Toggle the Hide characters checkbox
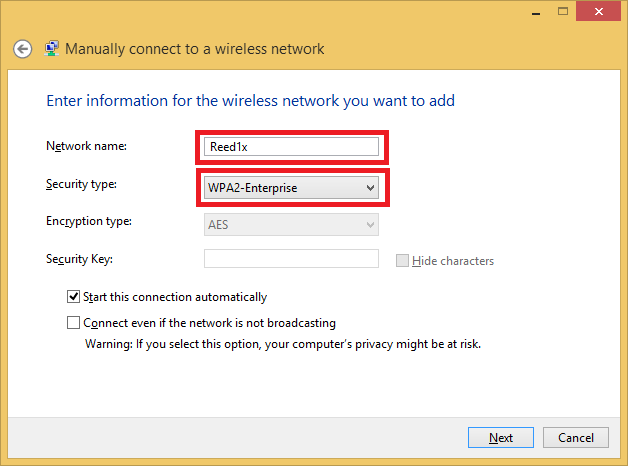 pyautogui.click(x=402, y=261)
